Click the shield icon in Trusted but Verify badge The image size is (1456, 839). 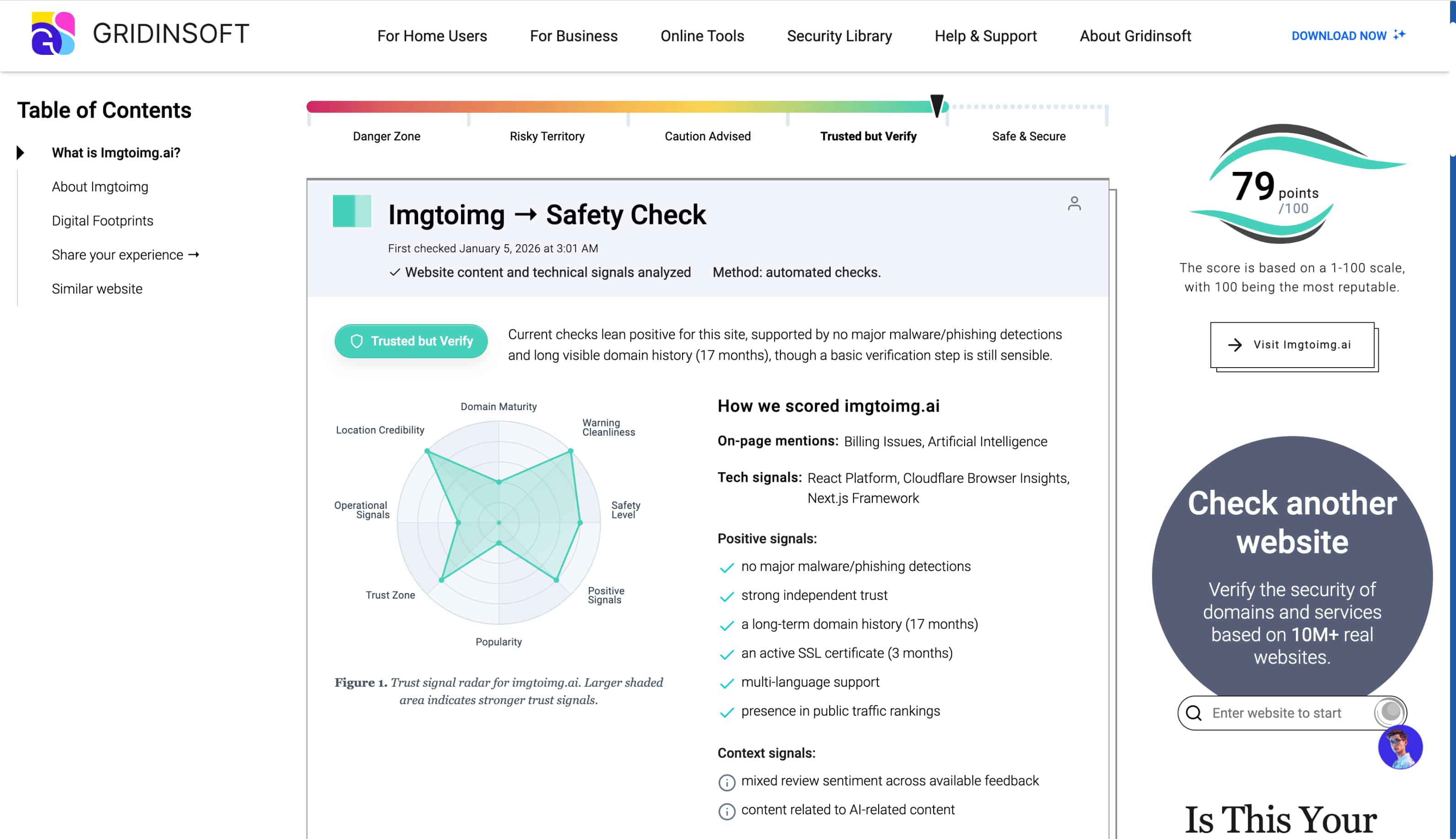[357, 341]
